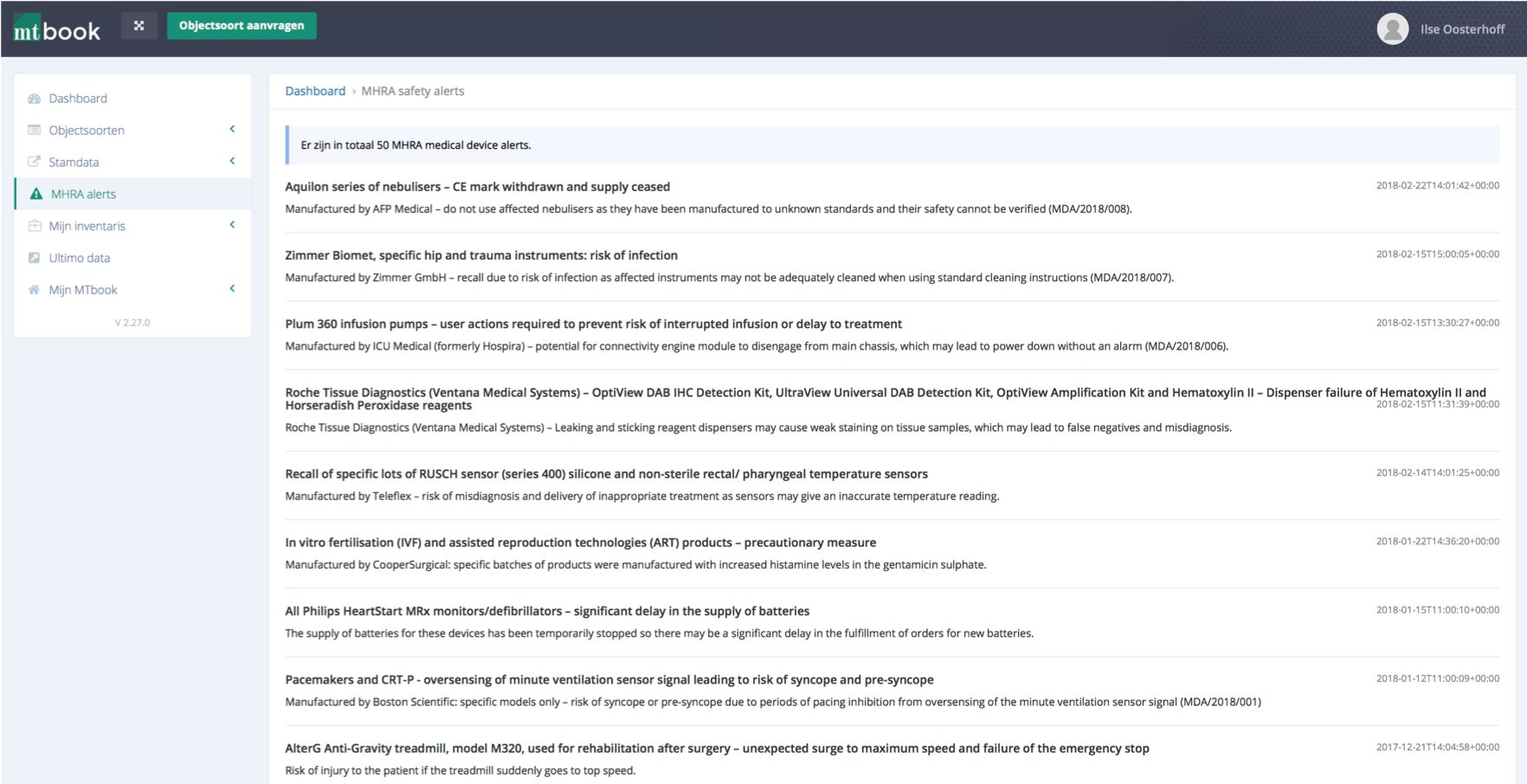Click timestamp 2018-01-15T11:00:10+00:00
The height and width of the screenshot is (784, 1527).
pos(1438,610)
